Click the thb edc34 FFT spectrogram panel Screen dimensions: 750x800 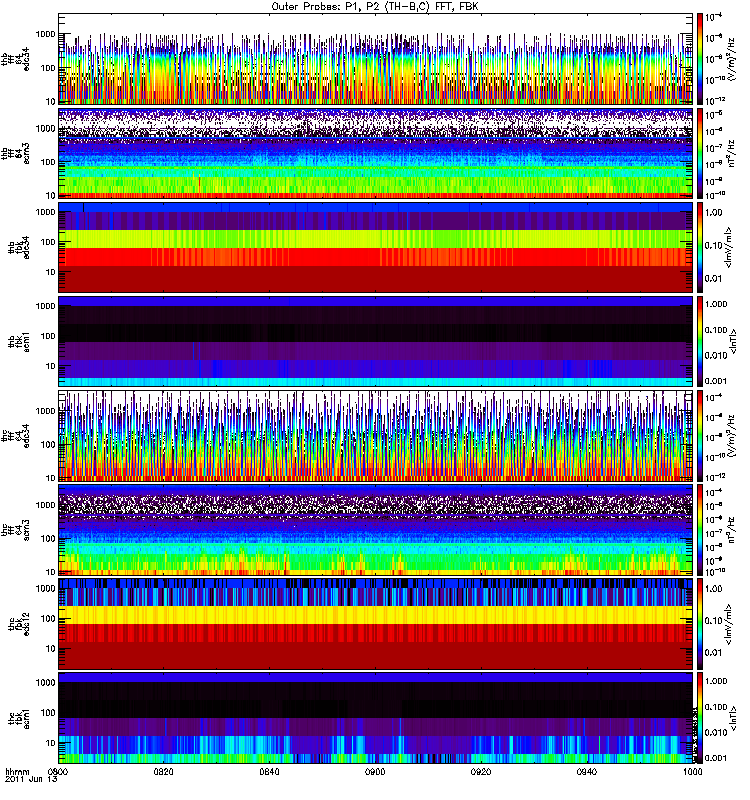point(375,59)
